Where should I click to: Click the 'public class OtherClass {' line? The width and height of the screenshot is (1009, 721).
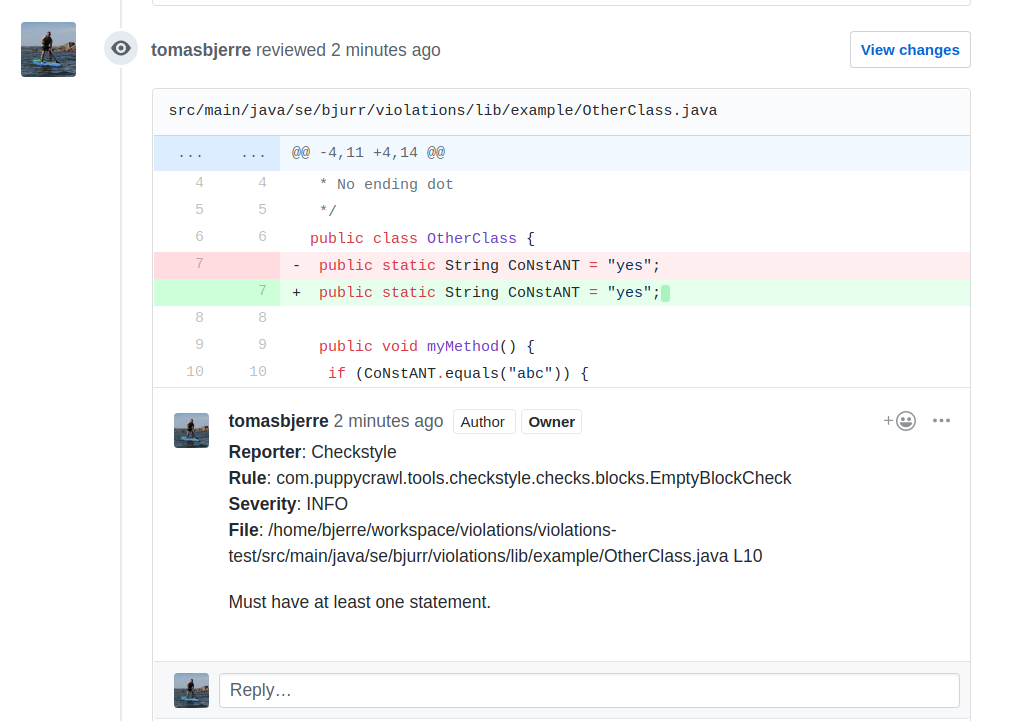(x=422, y=238)
